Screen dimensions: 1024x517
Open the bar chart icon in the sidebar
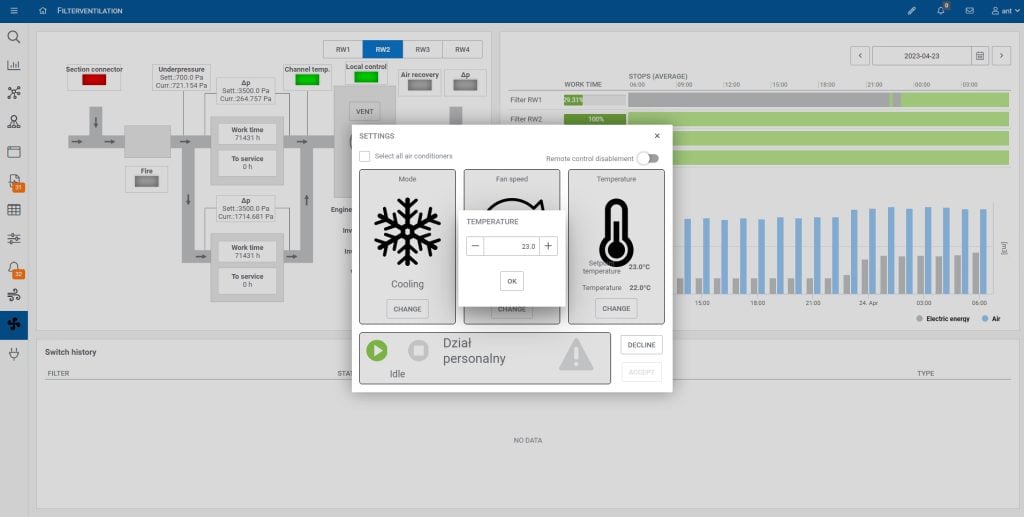pos(14,65)
